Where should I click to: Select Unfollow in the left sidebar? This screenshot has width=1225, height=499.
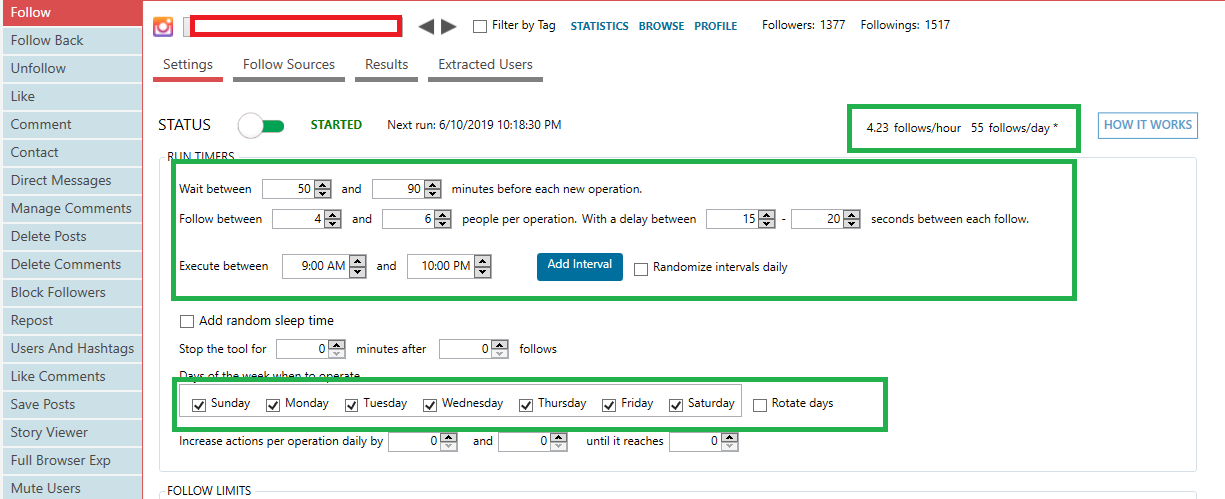tap(38, 68)
